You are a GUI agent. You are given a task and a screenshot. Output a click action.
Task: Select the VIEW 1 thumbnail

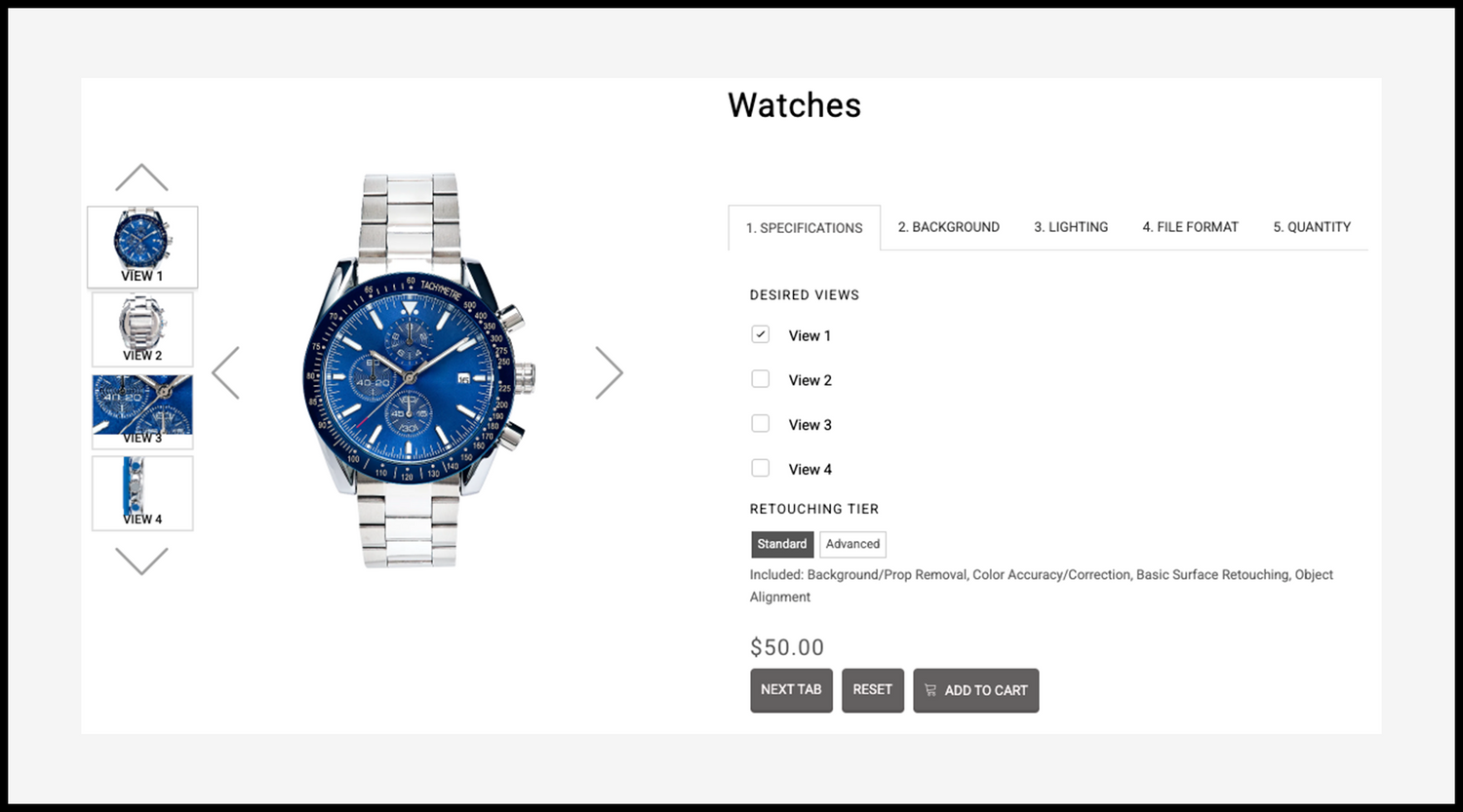coord(142,247)
